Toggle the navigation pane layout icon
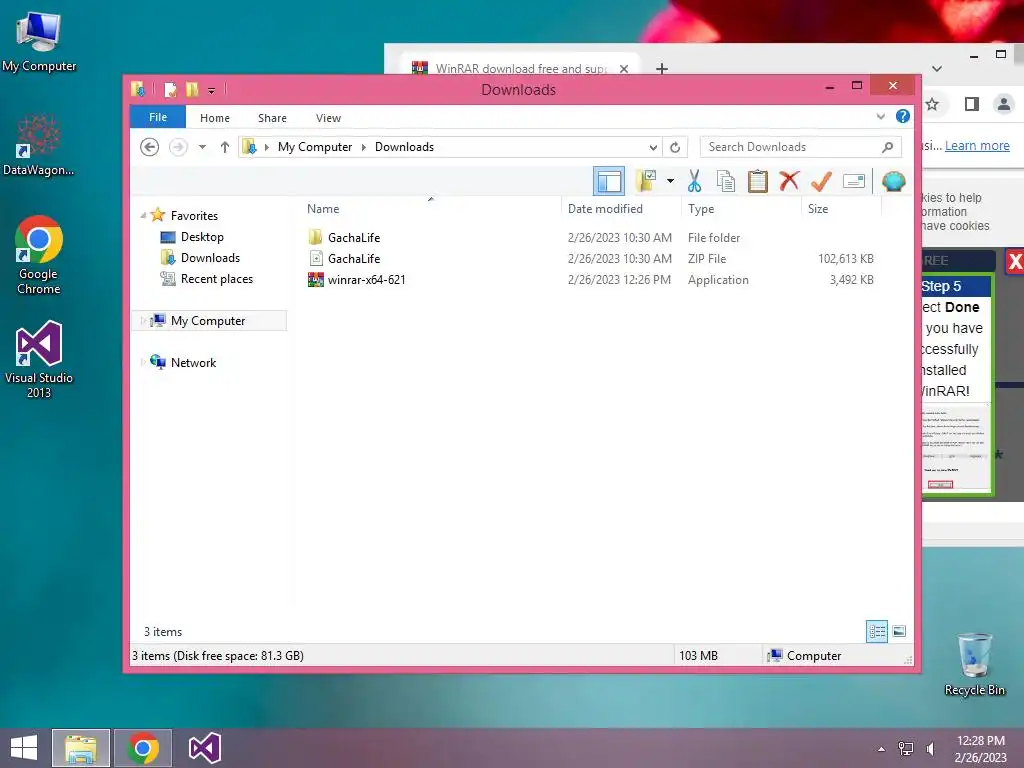 click(609, 181)
